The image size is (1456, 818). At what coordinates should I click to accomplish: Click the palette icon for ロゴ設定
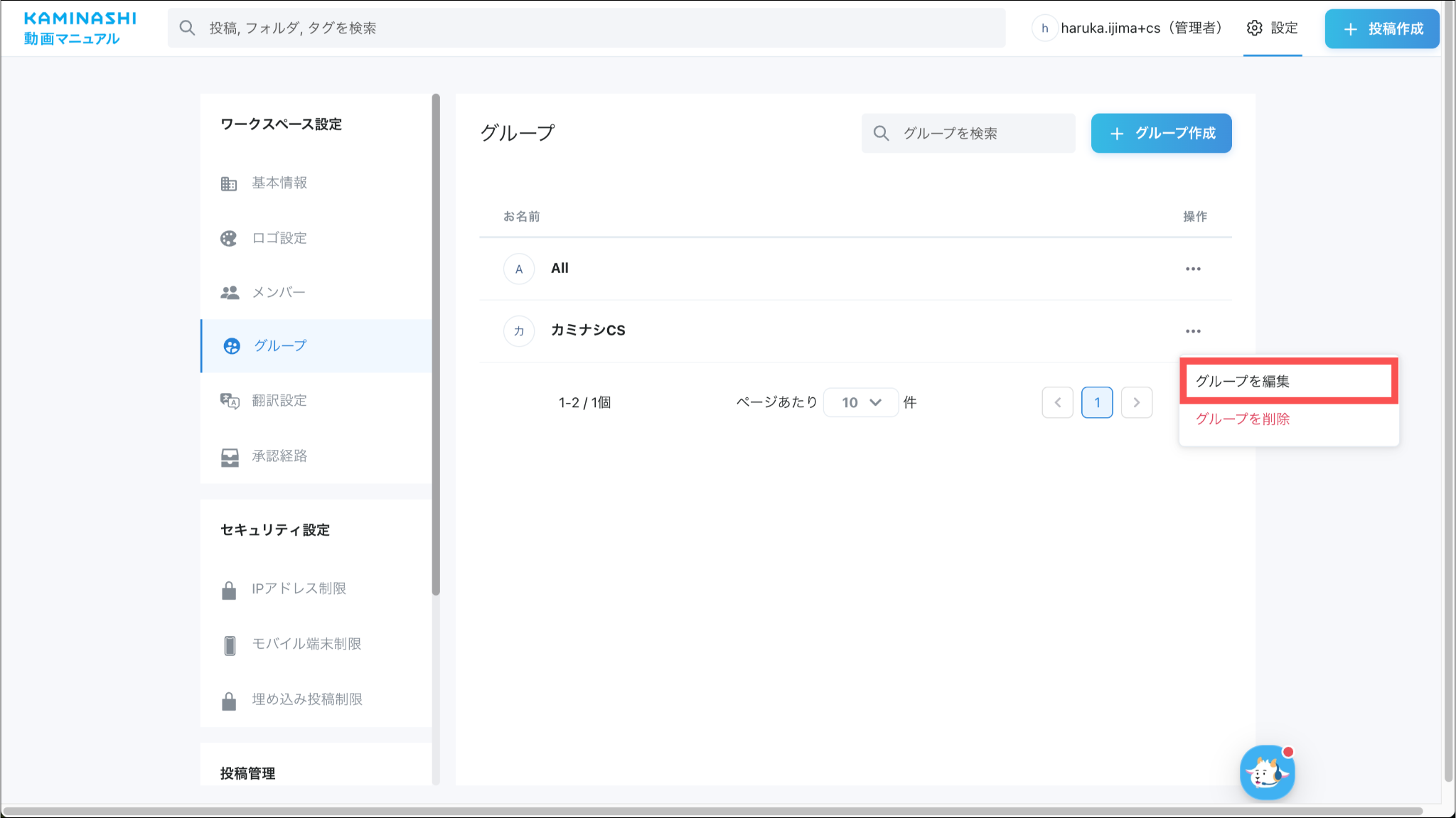coord(228,238)
